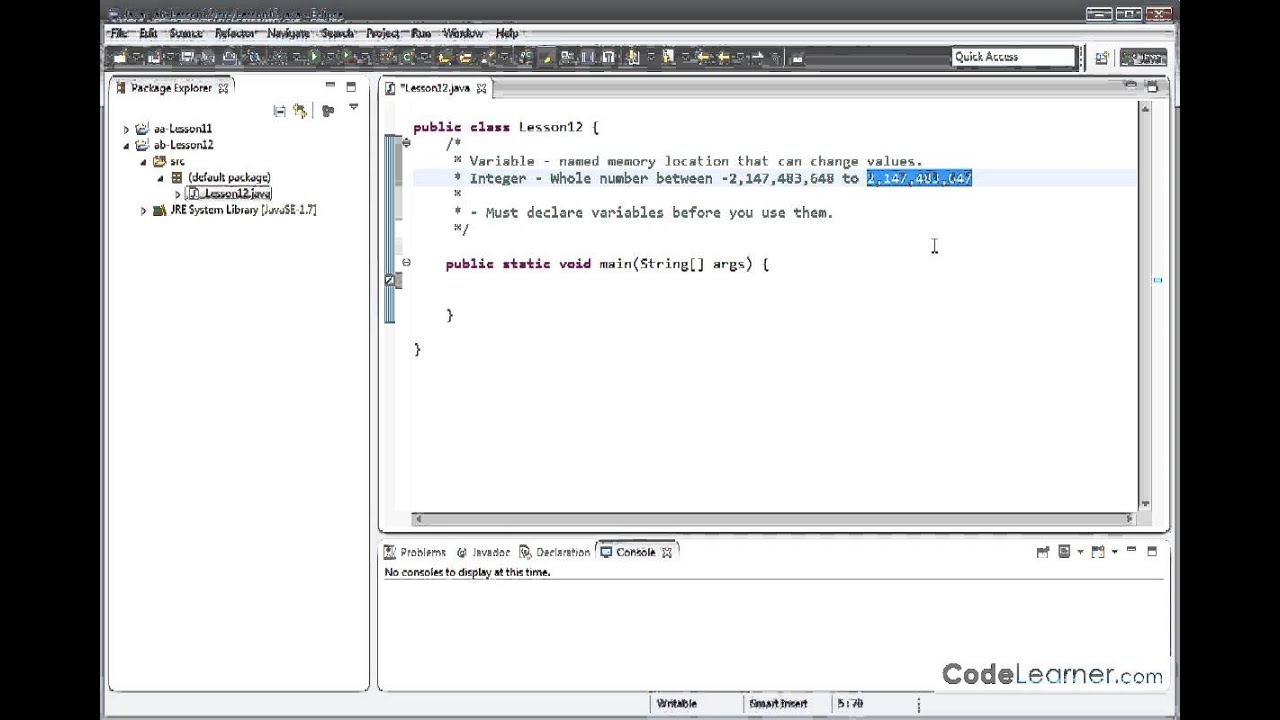1280x720 pixels.
Task: Click the Open Console icon
Action: pos(1098,551)
